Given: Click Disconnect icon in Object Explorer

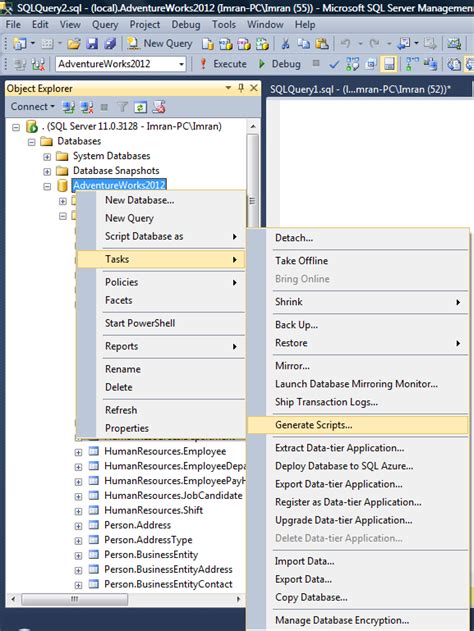Looking at the screenshot, I should (87, 107).
